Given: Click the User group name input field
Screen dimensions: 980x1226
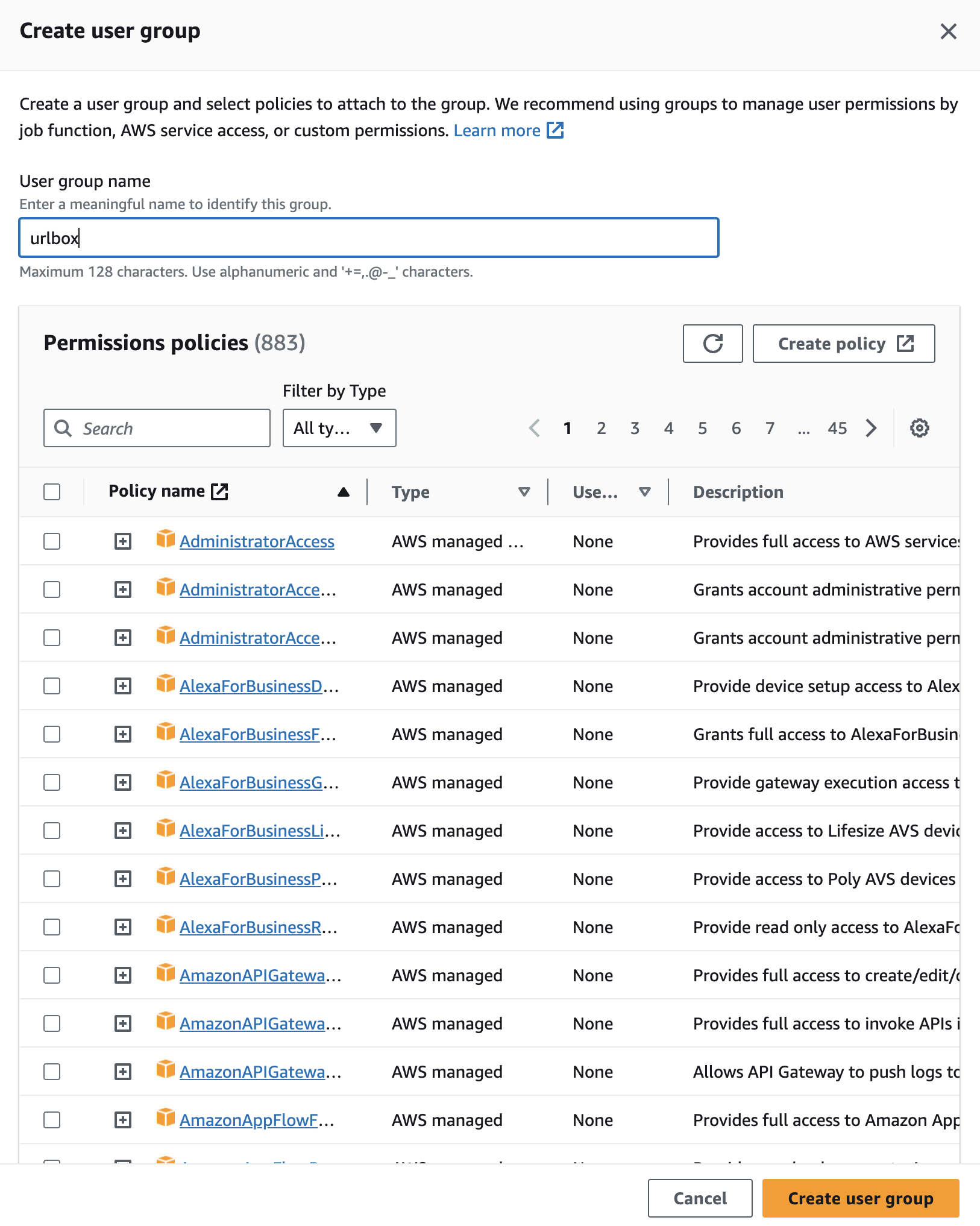Looking at the screenshot, I should click(x=369, y=238).
